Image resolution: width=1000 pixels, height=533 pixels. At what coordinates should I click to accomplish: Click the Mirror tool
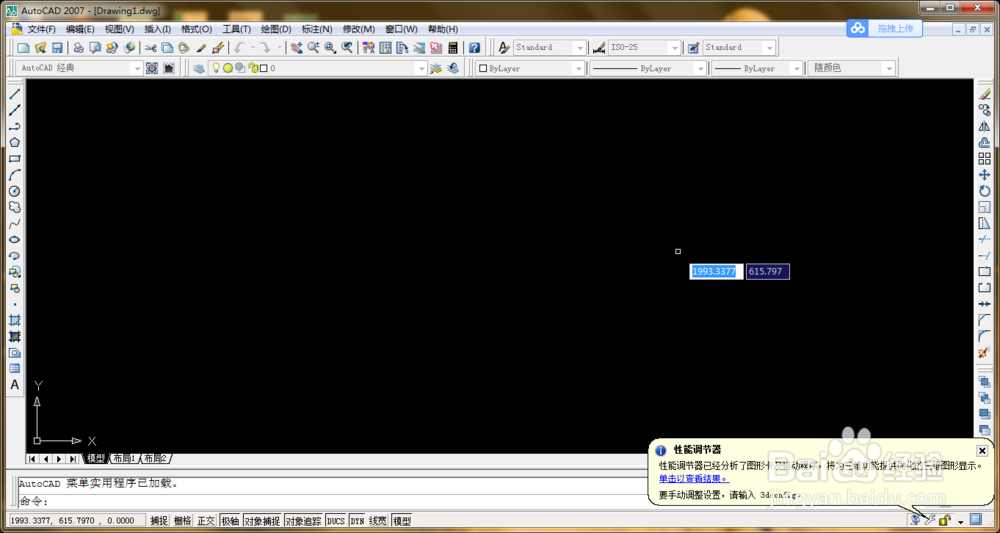pyautogui.click(x=984, y=126)
